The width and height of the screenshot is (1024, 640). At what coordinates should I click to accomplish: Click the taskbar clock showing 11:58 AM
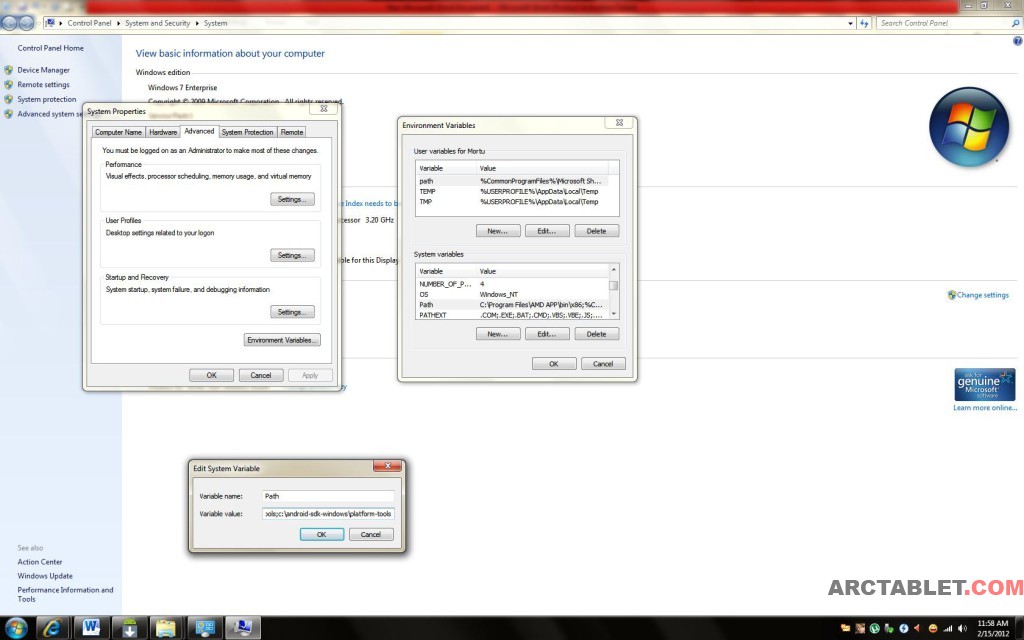[993, 628]
